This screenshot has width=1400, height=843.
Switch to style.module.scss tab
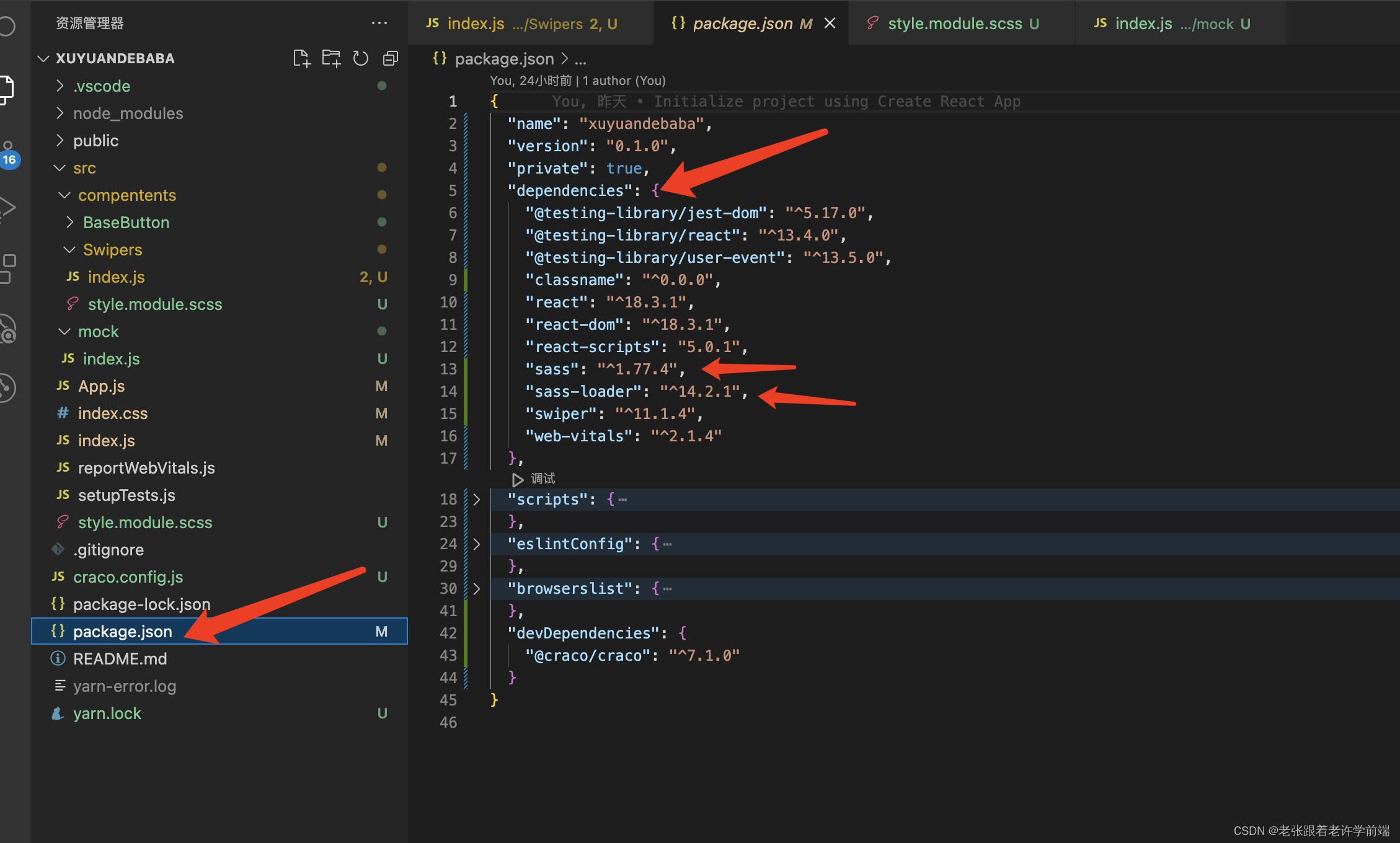point(955,24)
